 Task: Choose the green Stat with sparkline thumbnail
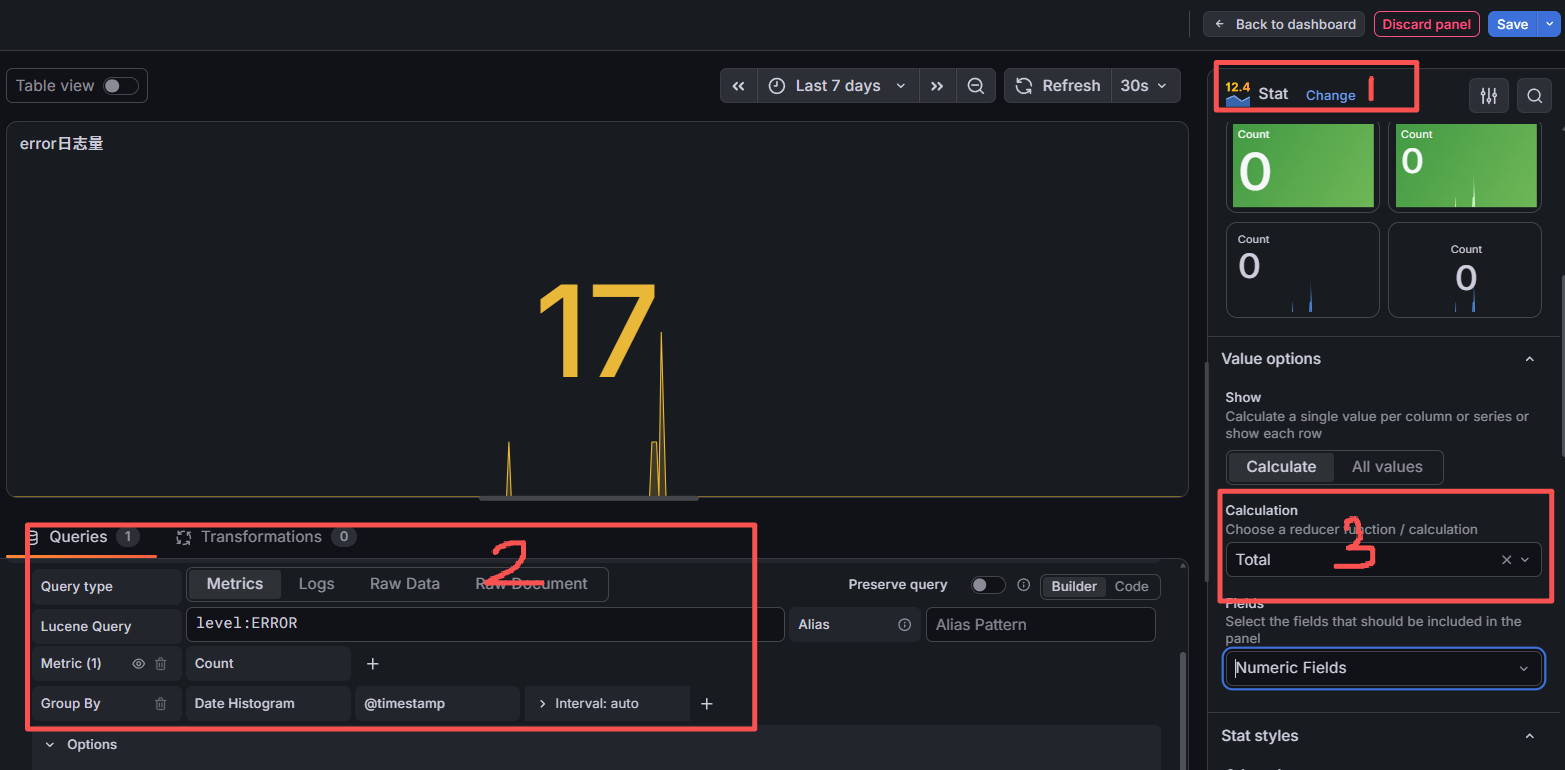tap(1465, 167)
